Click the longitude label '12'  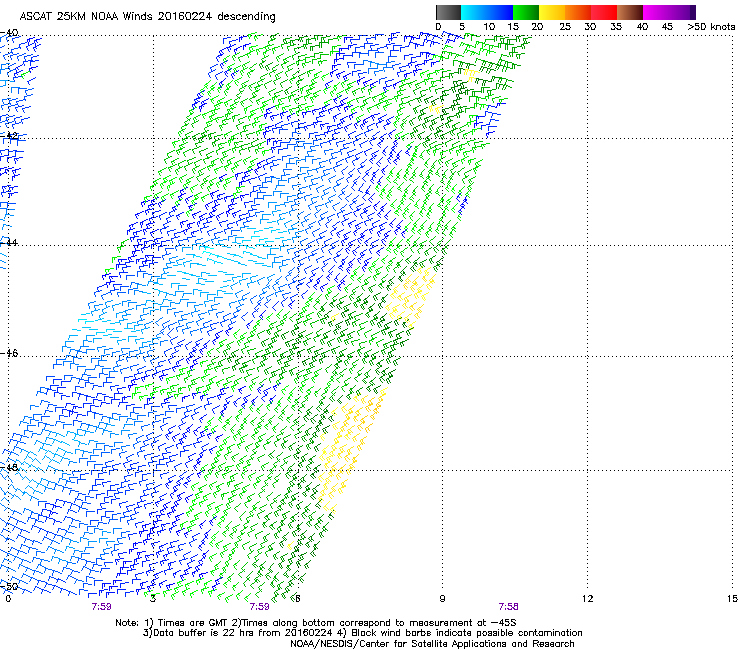587,599
